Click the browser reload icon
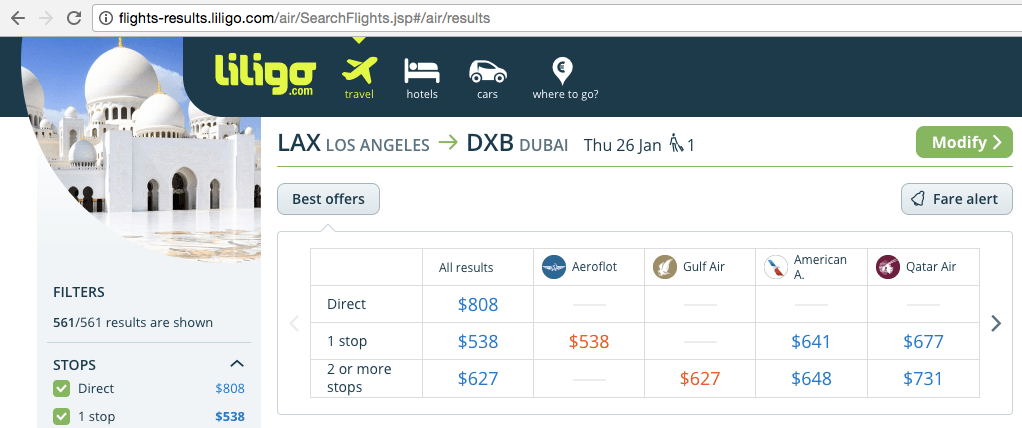 [x=74, y=18]
